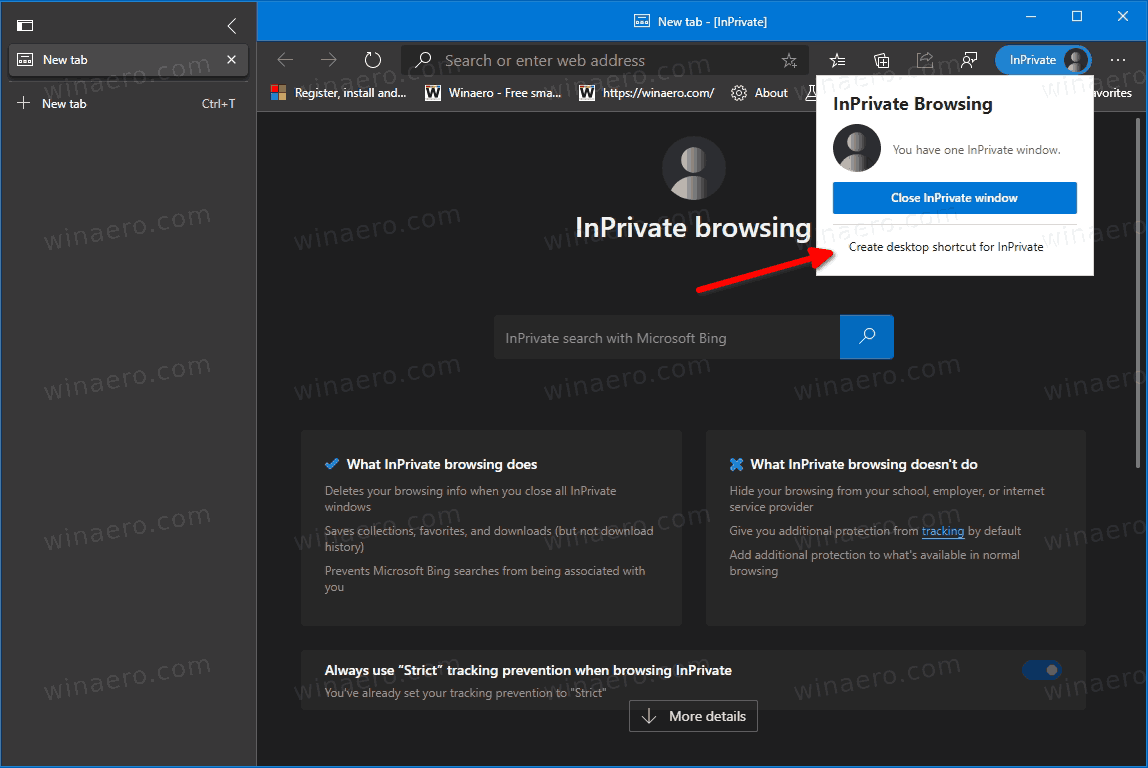Viewport: 1148px width, 768px height.
Task: Click the large InPrivate avatar on page
Action: (x=693, y=168)
